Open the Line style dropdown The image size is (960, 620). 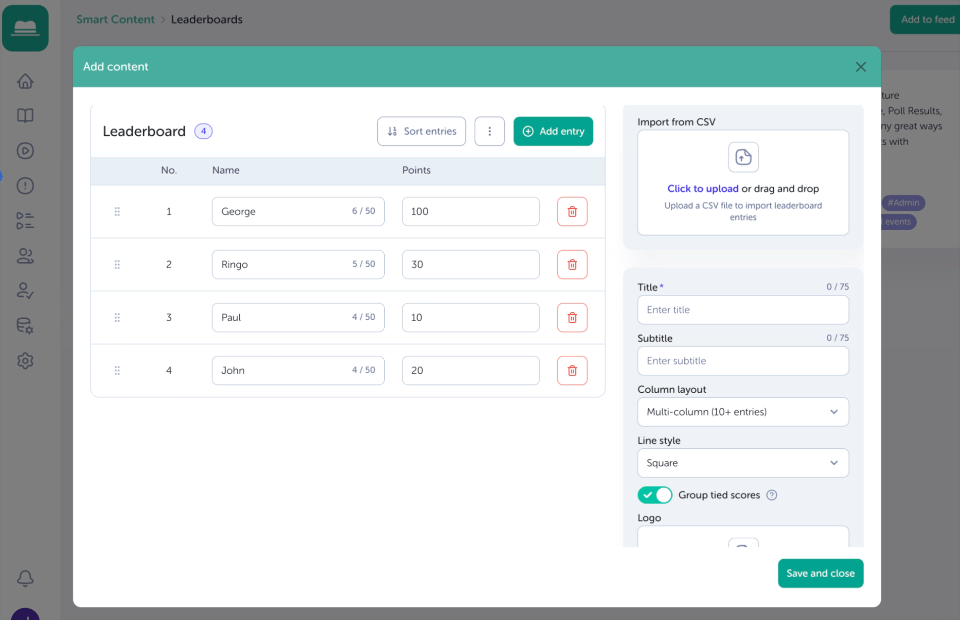pos(743,463)
